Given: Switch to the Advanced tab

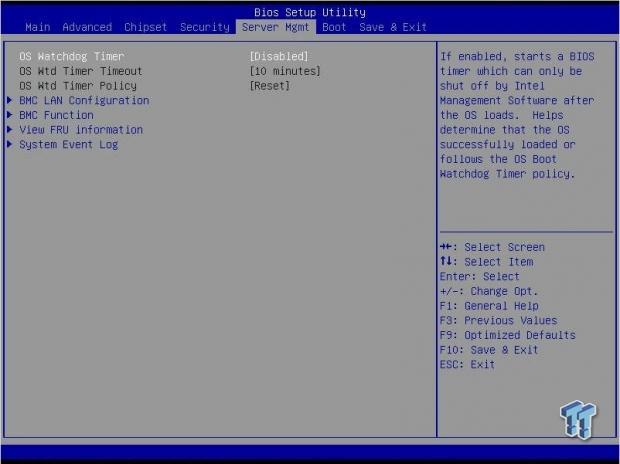Looking at the screenshot, I should coord(87,27).
